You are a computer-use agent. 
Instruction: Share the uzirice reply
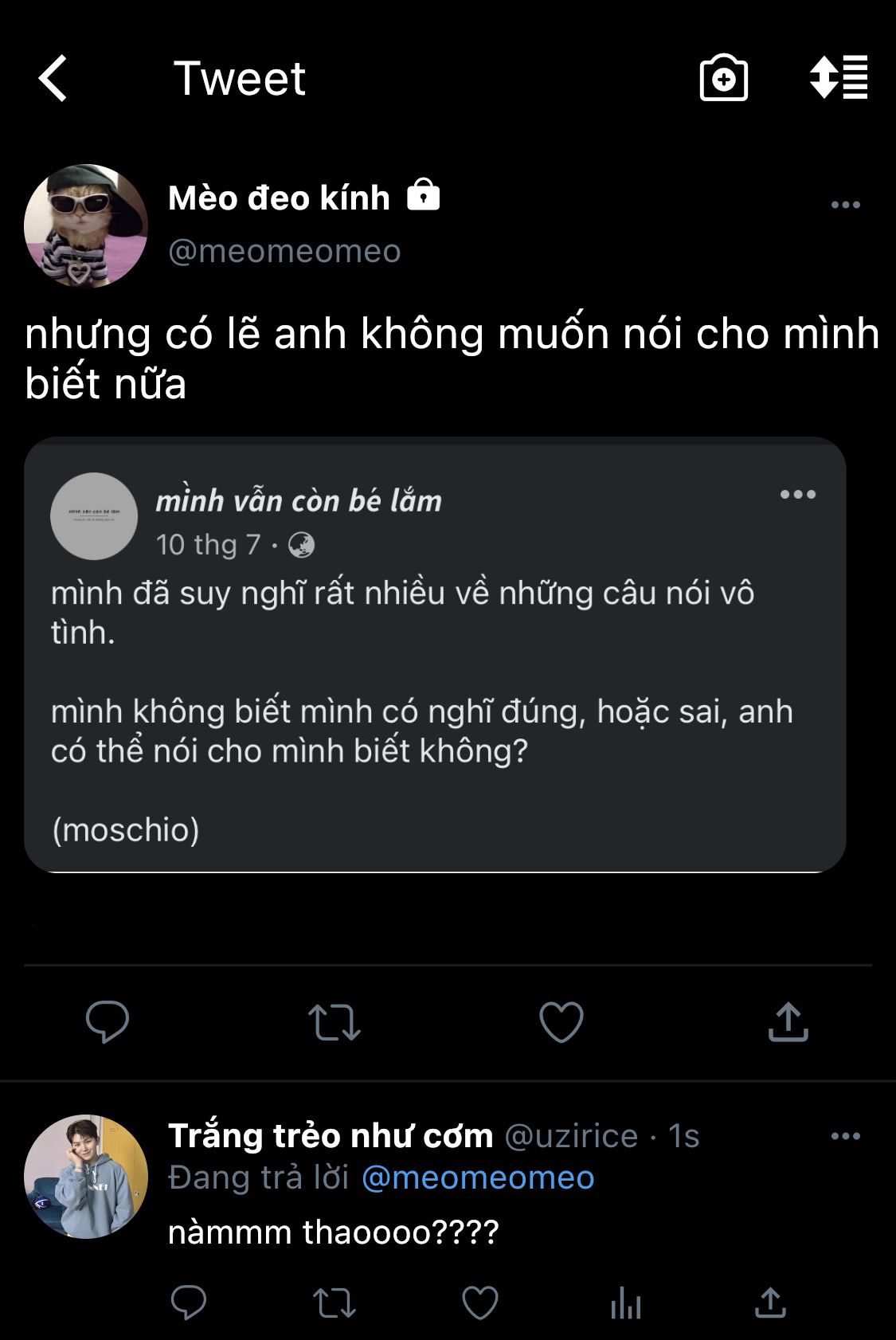(x=770, y=1303)
